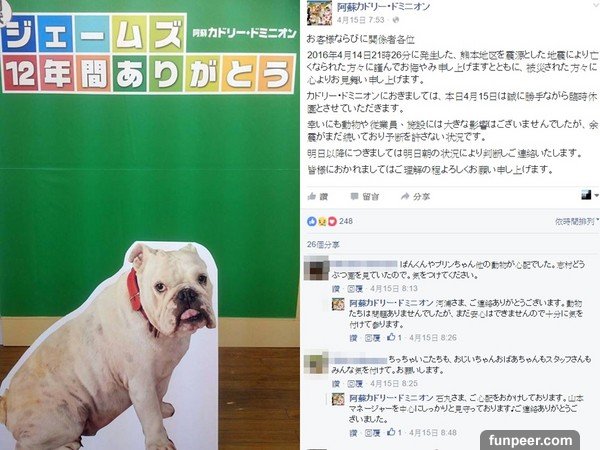Click the thumbs-up count on the 8:48 reply
The width and height of the screenshot is (600, 450).
(x=394, y=432)
